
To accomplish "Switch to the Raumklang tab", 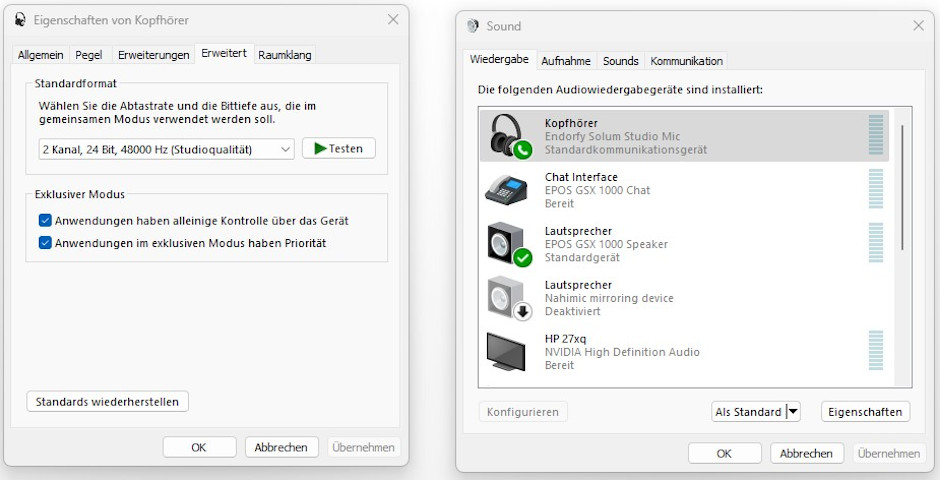I will coord(285,55).
